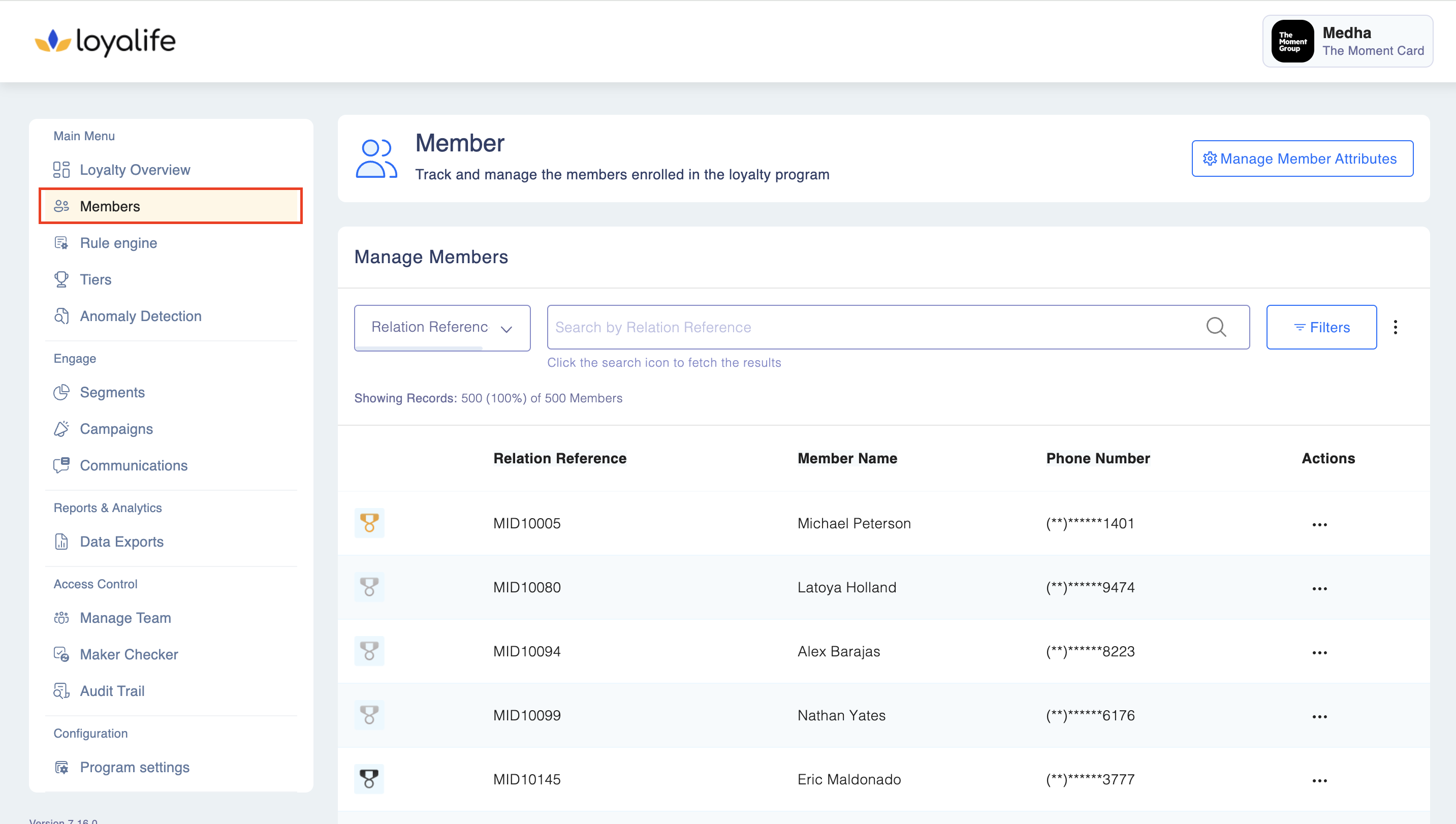This screenshot has width=1456, height=824.
Task: Select Tiers from the main menu
Action: point(95,279)
